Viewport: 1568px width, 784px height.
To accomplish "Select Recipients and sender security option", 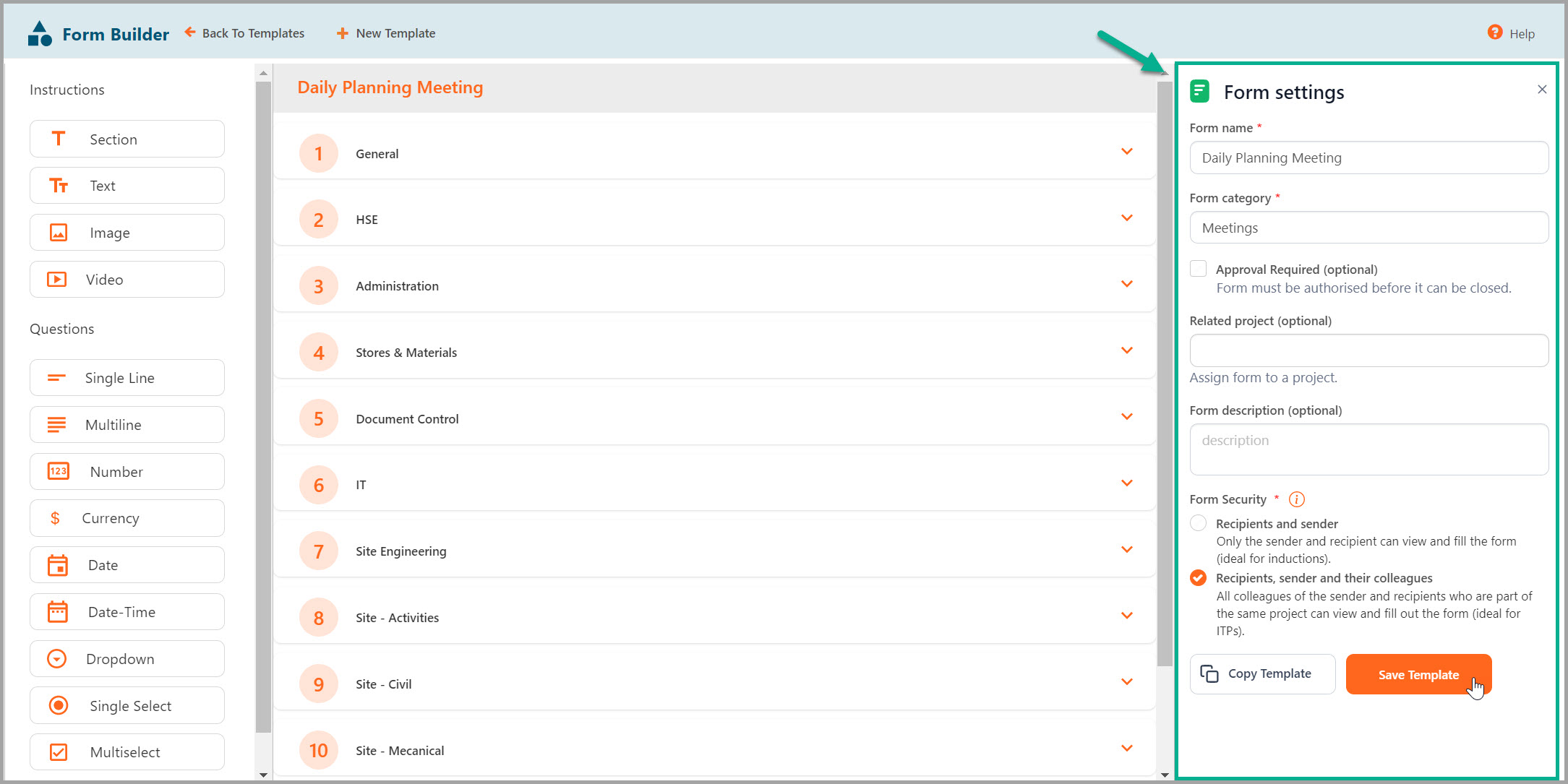I will tap(1198, 522).
